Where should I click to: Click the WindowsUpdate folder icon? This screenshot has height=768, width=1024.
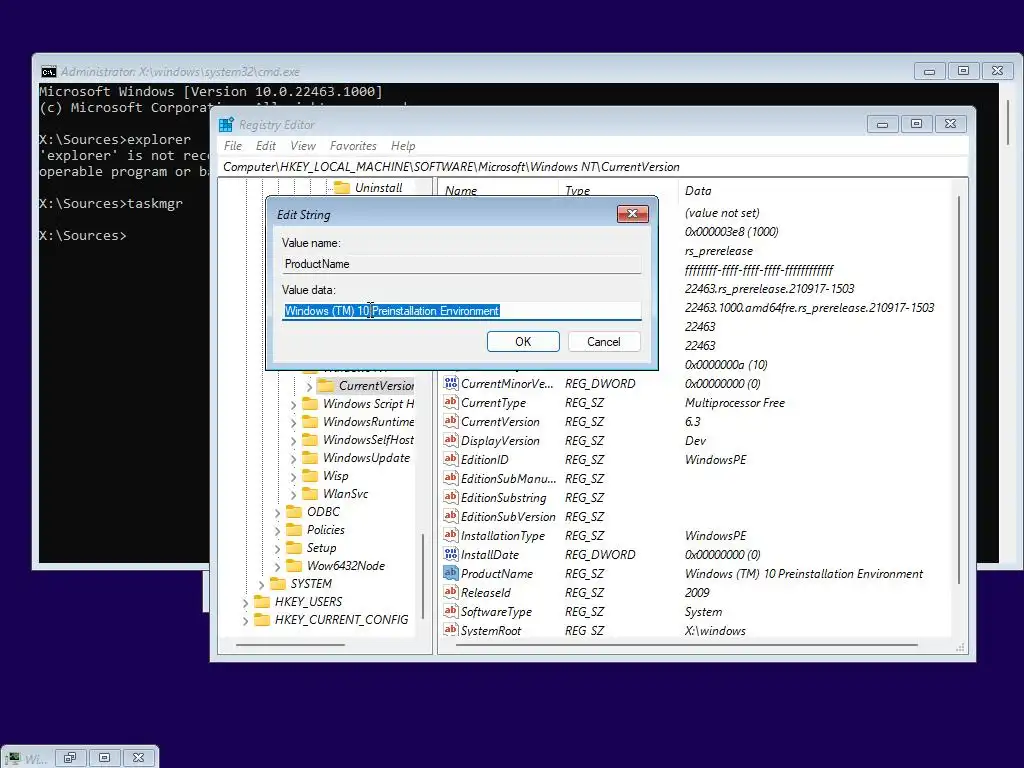310,458
